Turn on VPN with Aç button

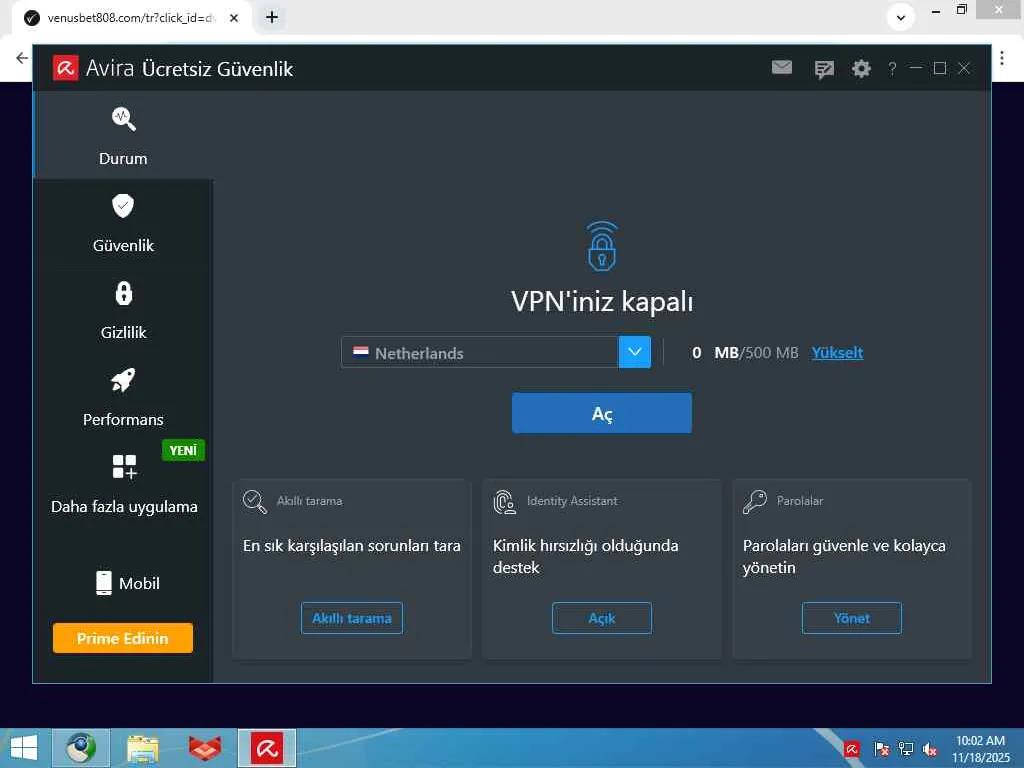click(x=601, y=413)
